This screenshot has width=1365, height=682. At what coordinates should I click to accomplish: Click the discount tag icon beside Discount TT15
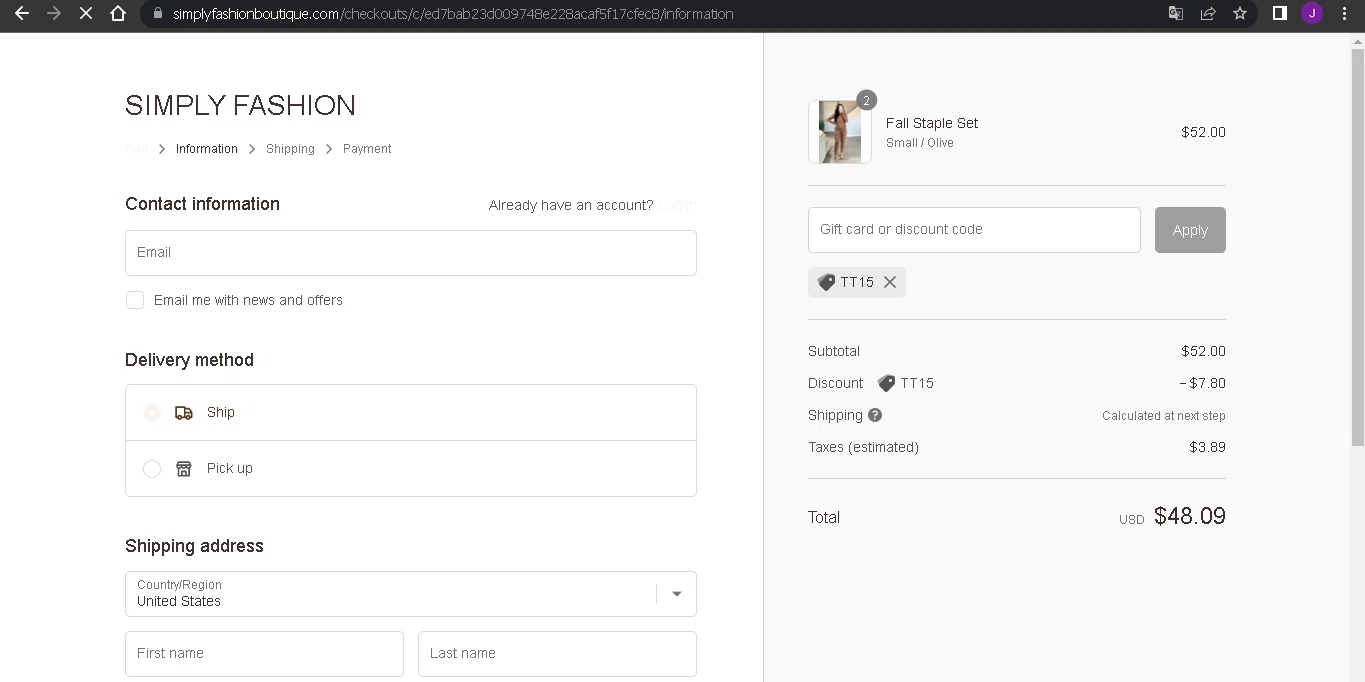886,383
